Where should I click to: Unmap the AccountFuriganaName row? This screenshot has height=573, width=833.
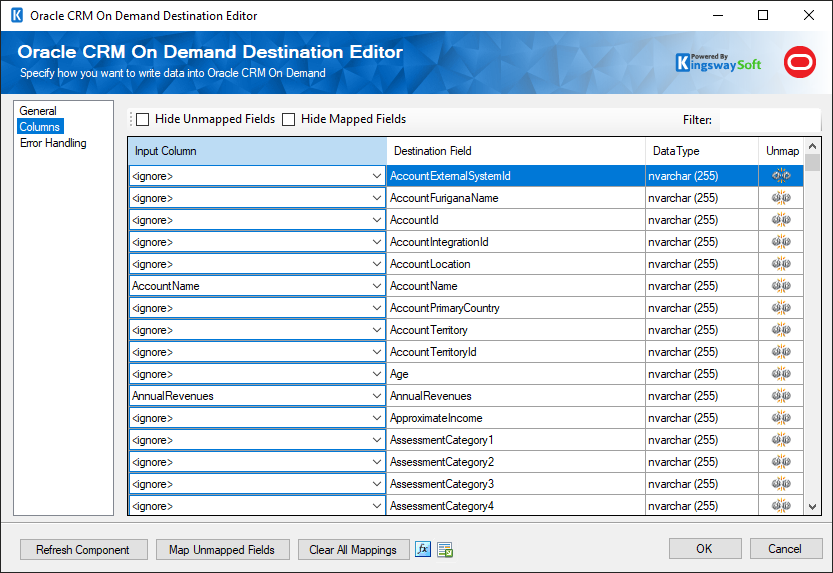click(x=781, y=198)
